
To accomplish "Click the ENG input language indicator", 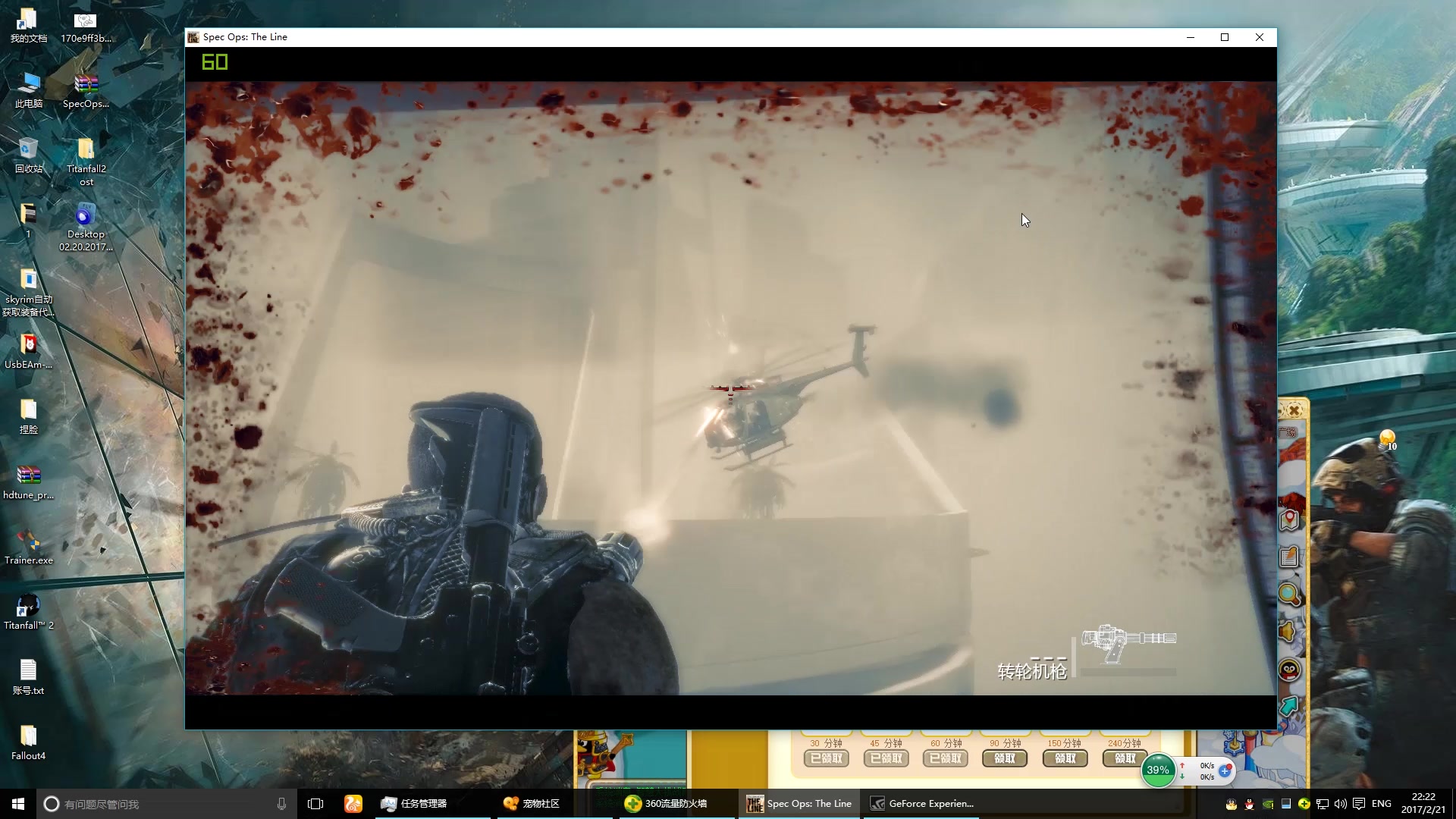I will point(1382,804).
